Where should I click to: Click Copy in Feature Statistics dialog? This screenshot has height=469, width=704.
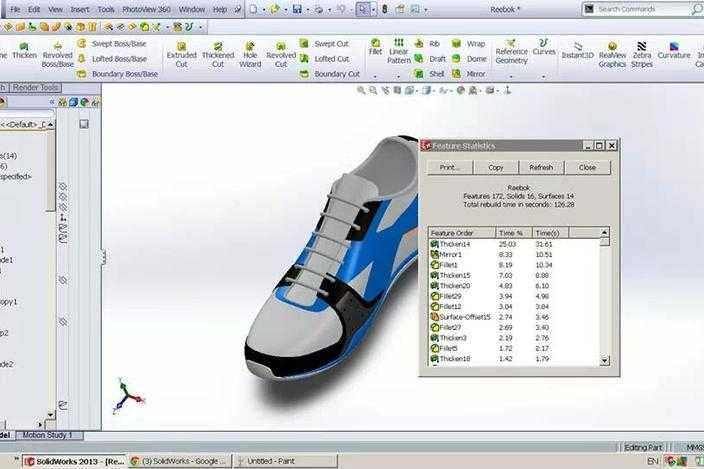tap(496, 167)
